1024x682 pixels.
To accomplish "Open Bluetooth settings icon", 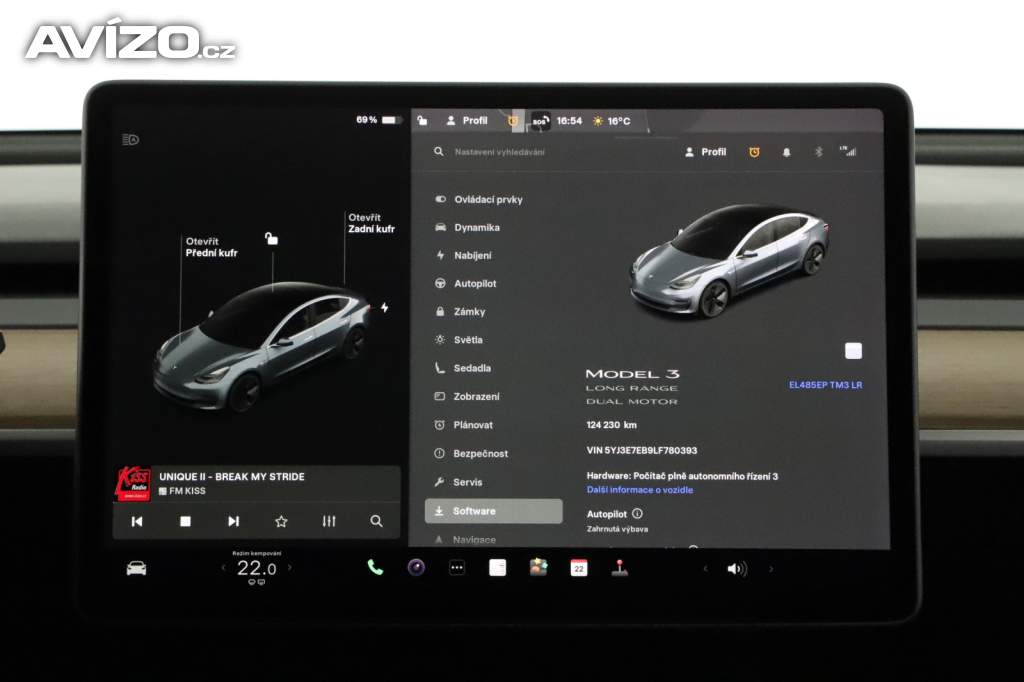I will point(817,152).
